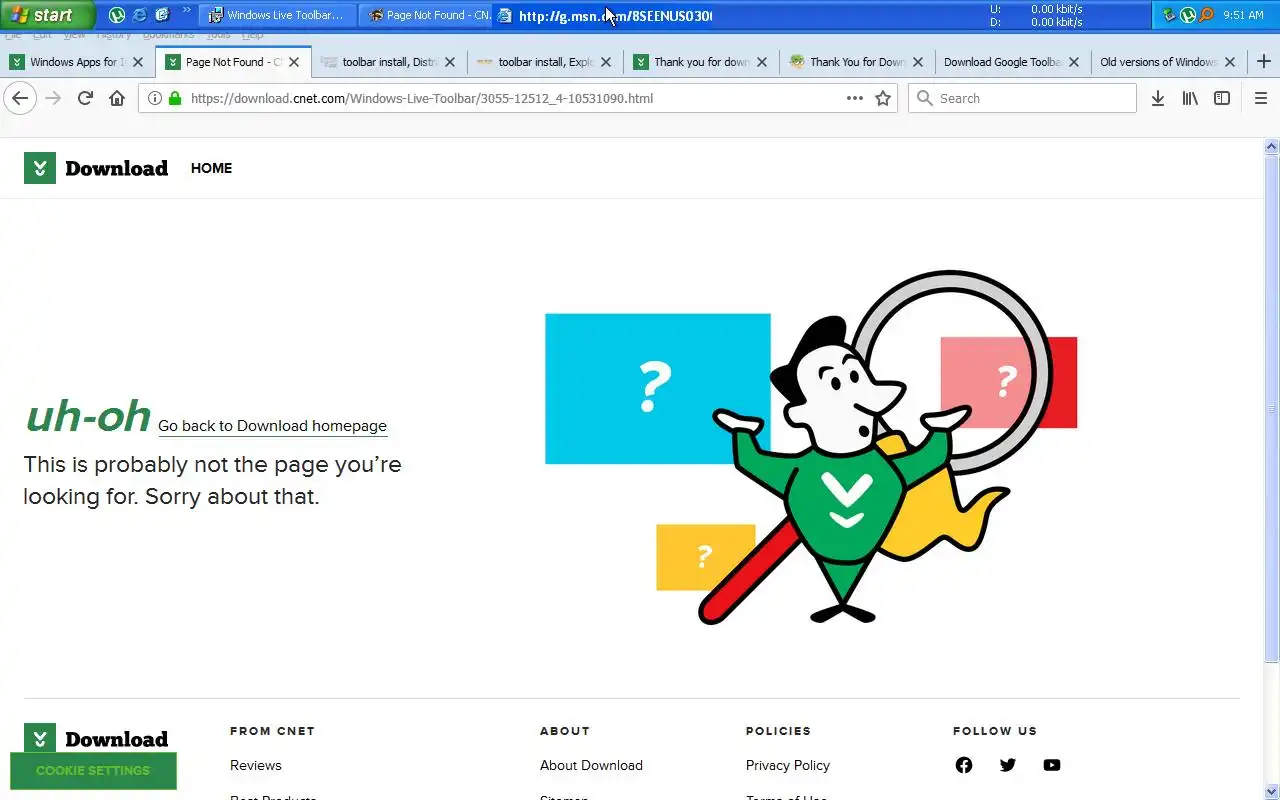The width and height of the screenshot is (1280, 800).
Task: Visit the Facebook page icon
Action: pos(964,765)
